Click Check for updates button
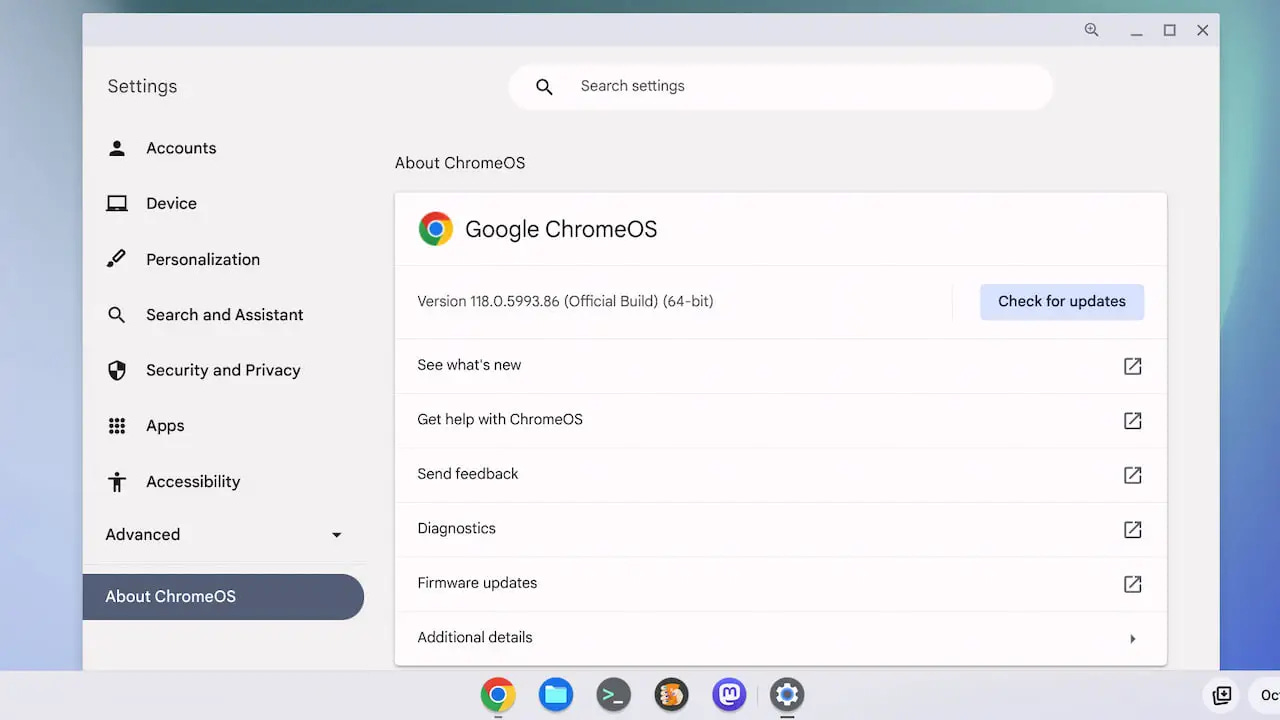Viewport: 1280px width, 720px height. click(1062, 302)
